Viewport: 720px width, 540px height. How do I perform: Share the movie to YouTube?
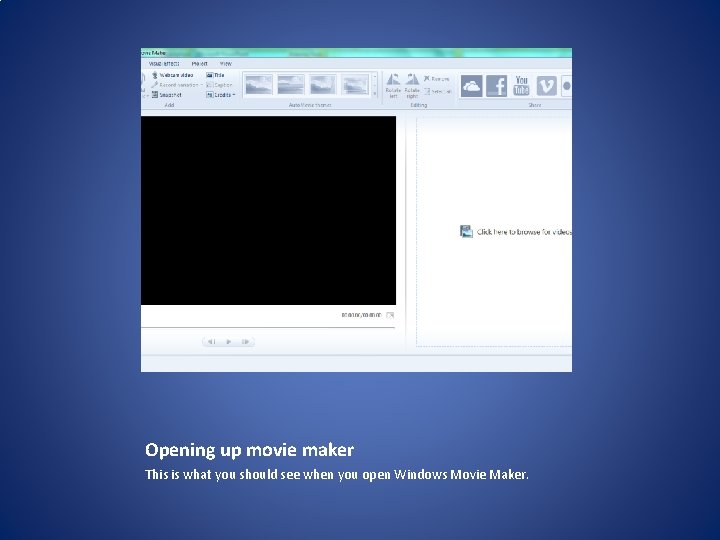(521, 86)
